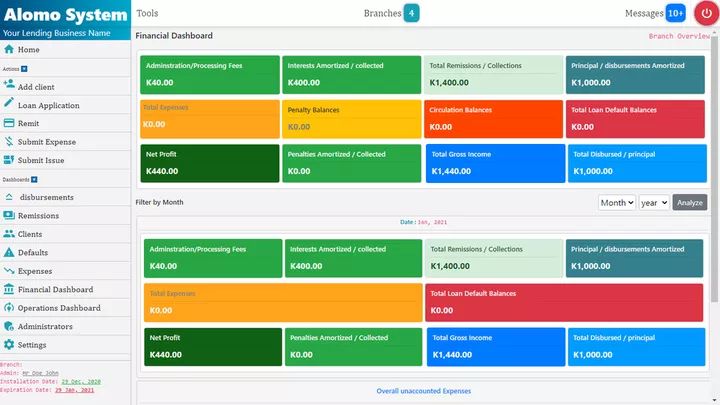
Task: Open the Defaults label in sidebar
Action: click(33, 253)
